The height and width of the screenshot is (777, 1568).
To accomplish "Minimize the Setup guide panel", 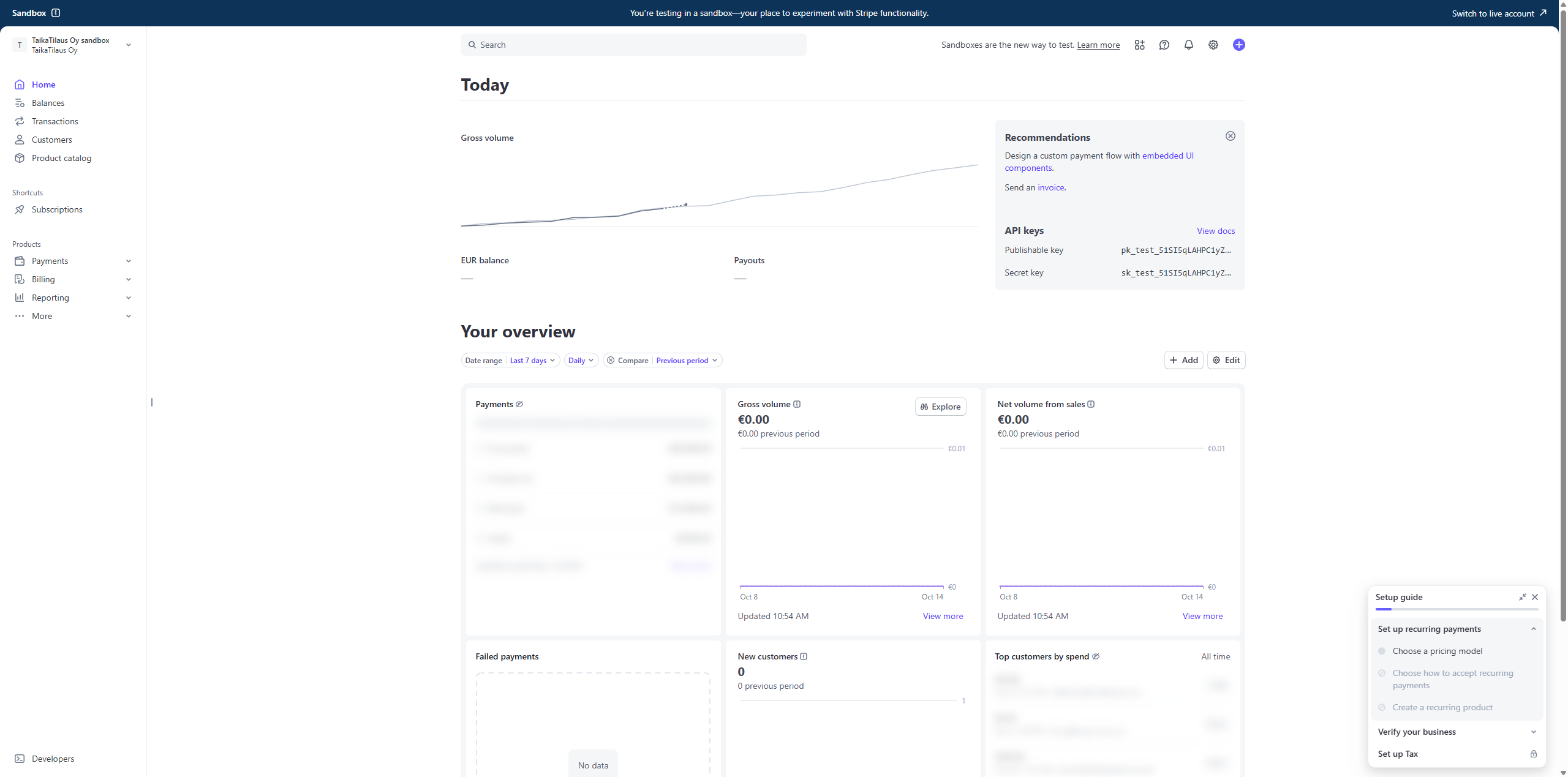I will tap(1522, 597).
